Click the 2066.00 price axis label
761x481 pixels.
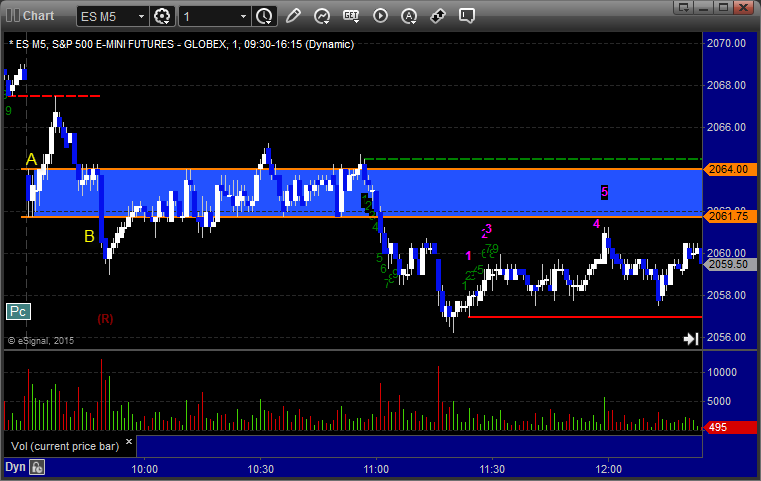pyautogui.click(x=726, y=127)
